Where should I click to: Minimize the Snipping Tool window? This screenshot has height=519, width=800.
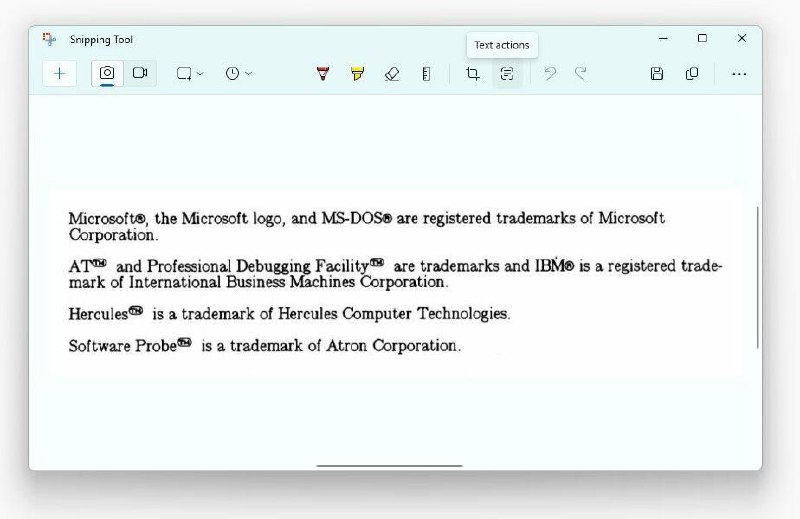[x=663, y=38]
